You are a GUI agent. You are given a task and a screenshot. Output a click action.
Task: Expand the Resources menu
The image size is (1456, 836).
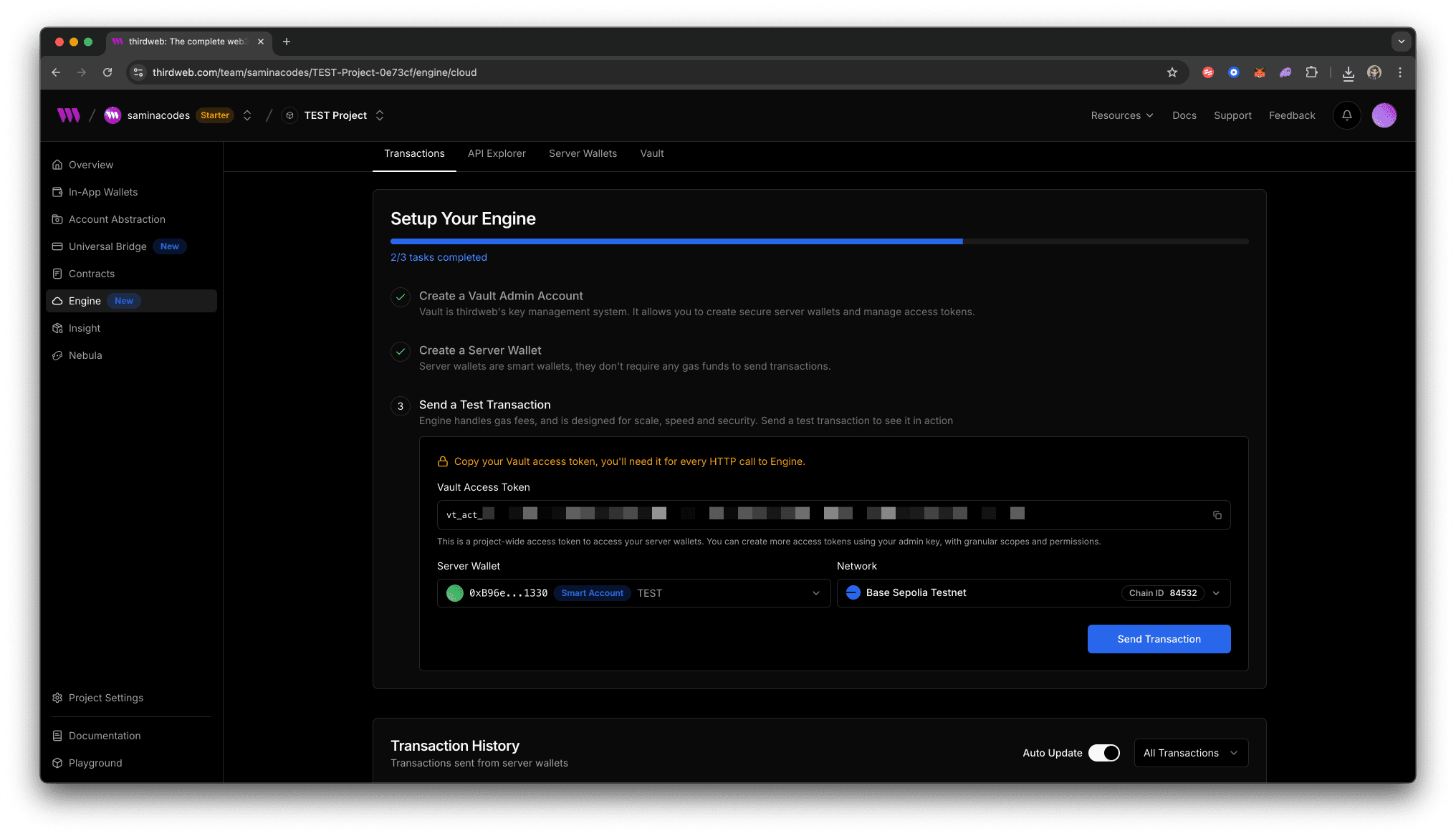pos(1121,115)
